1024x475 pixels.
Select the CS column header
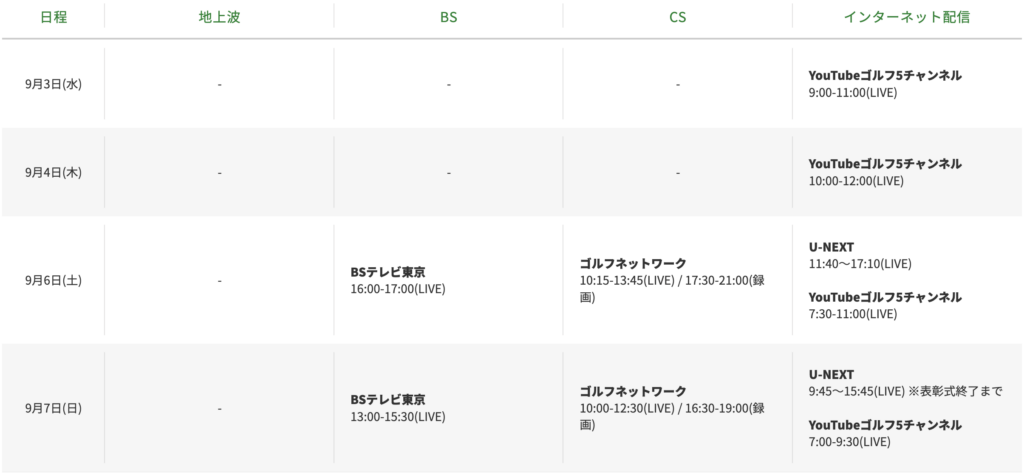click(x=678, y=17)
